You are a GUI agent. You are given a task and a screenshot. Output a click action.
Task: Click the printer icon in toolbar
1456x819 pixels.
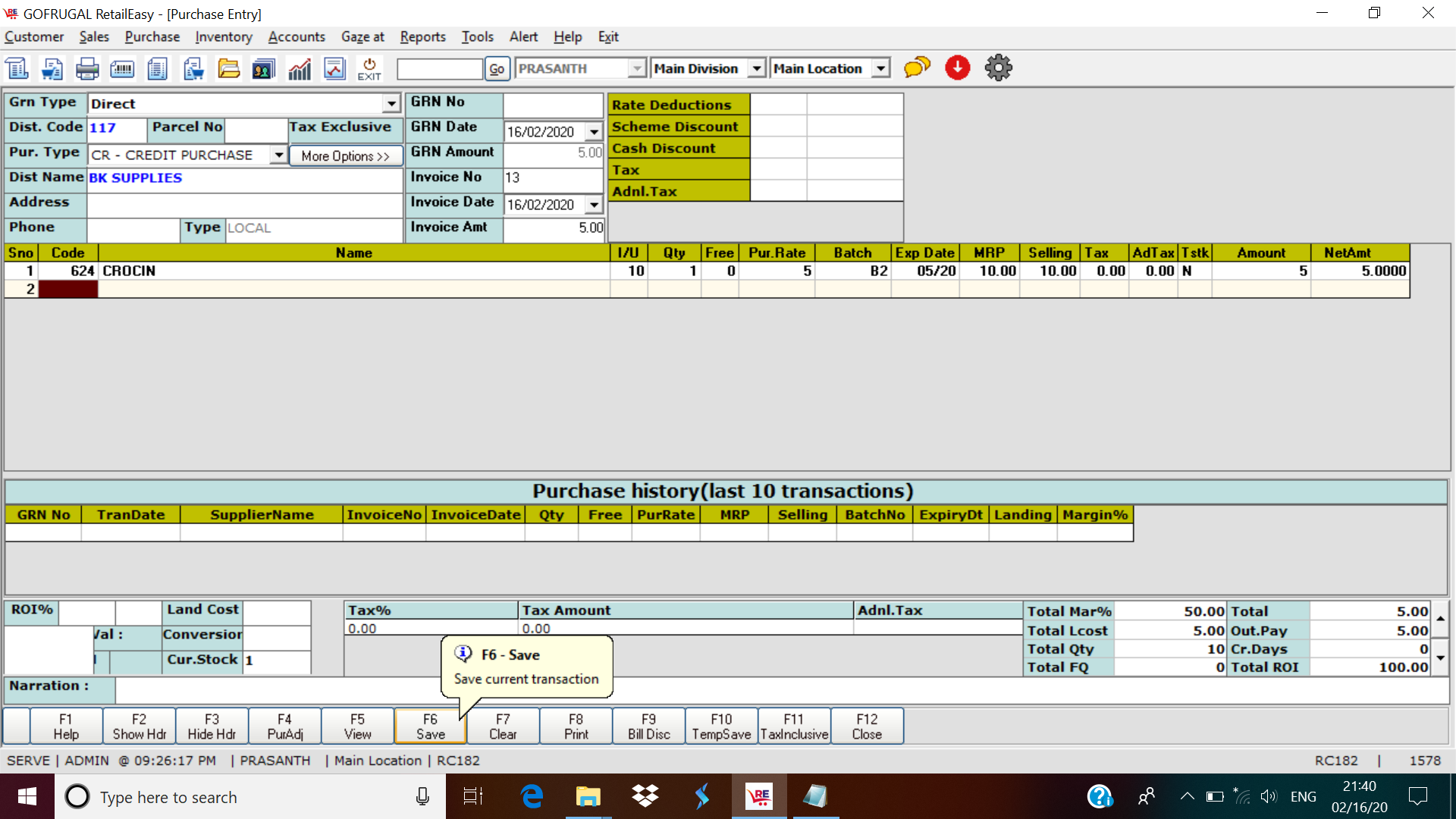pos(87,69)
